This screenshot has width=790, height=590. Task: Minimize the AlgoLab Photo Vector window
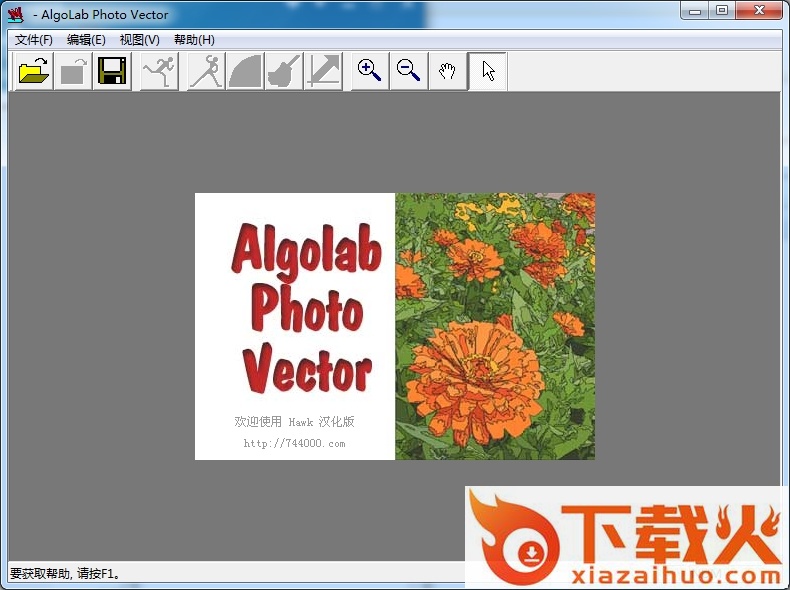click(x=695, y=11)
